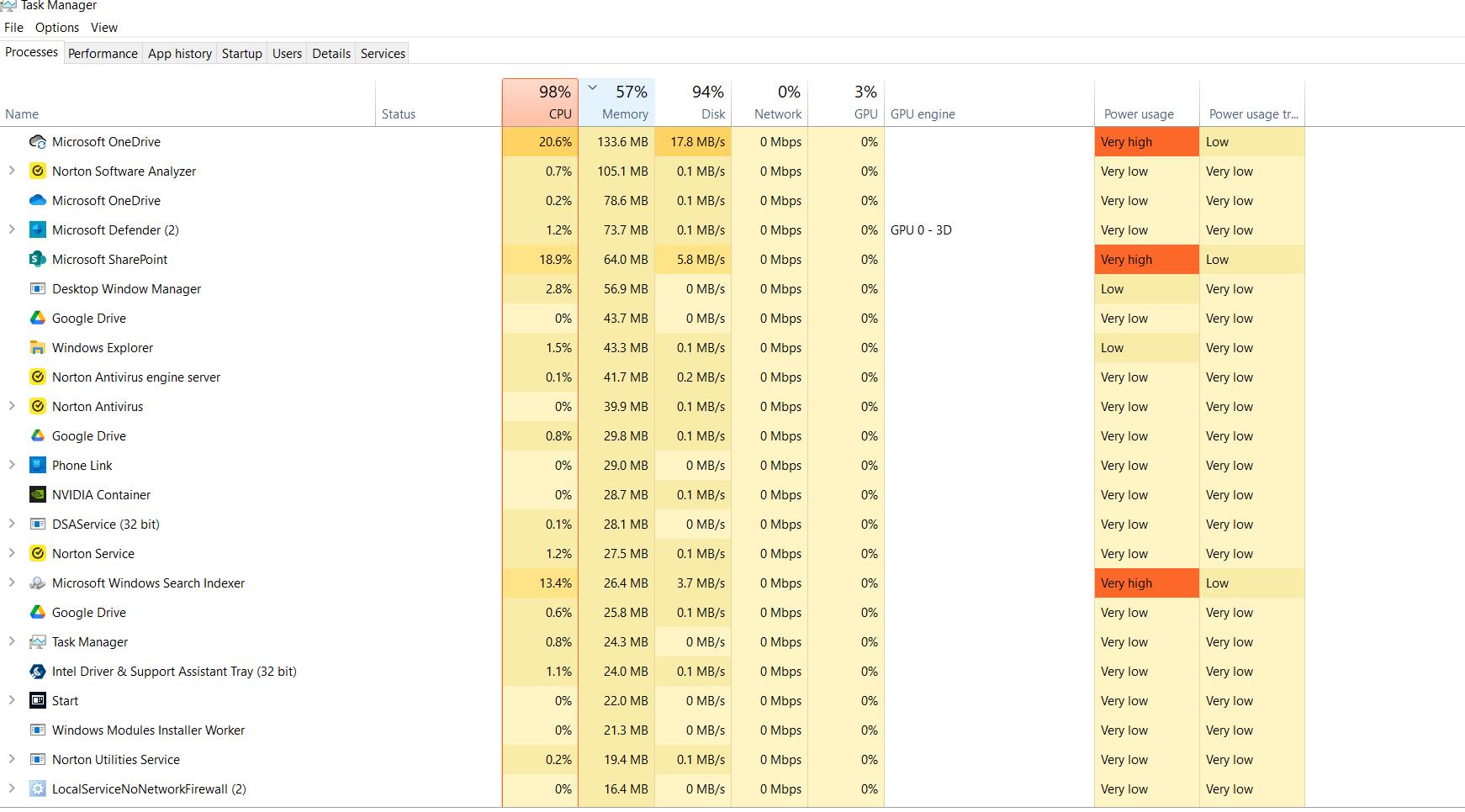Screen dimensions: 1465x812
Task: Click the syncing OneDrive icon using 20.6% CPU
Action: [x=38, y=141]
